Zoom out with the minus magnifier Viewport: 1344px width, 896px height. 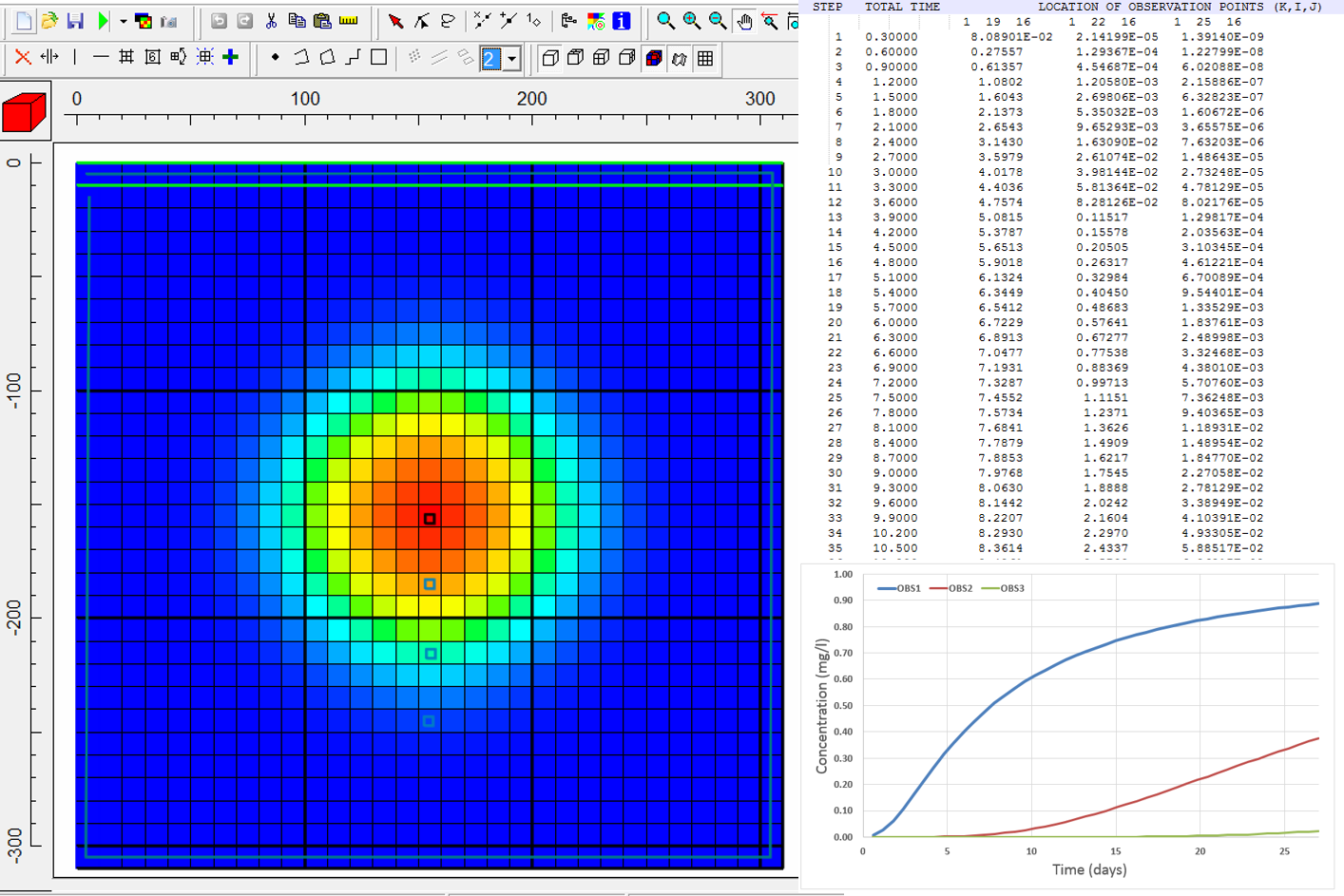[x=718, y=21]
